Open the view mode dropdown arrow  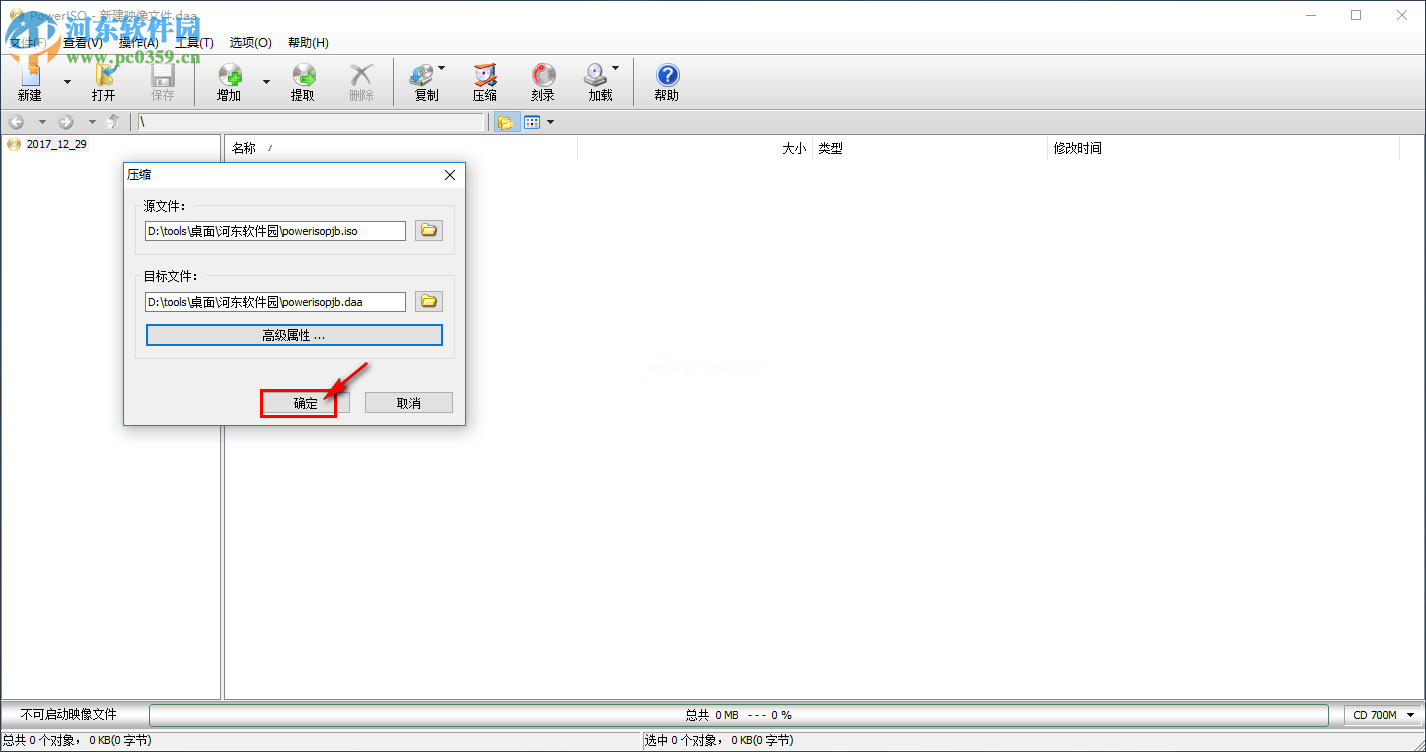pos(550,122)
